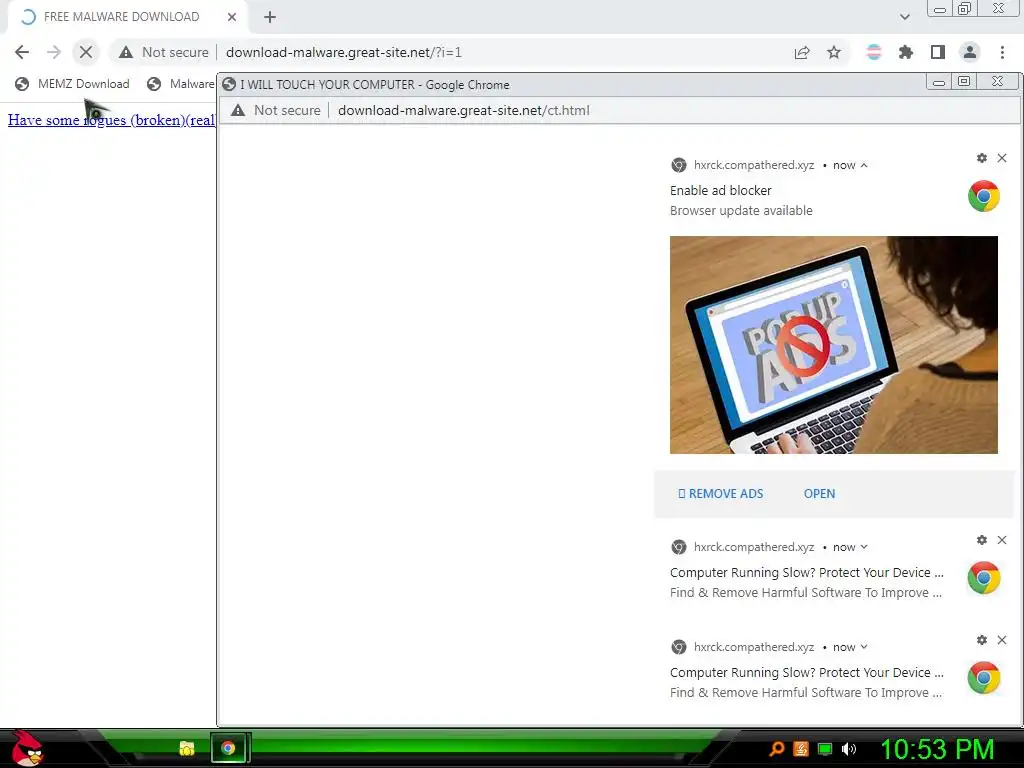1024x768 pixels.
Task: Stop page loading with the X button
Action: click(86, 52)
